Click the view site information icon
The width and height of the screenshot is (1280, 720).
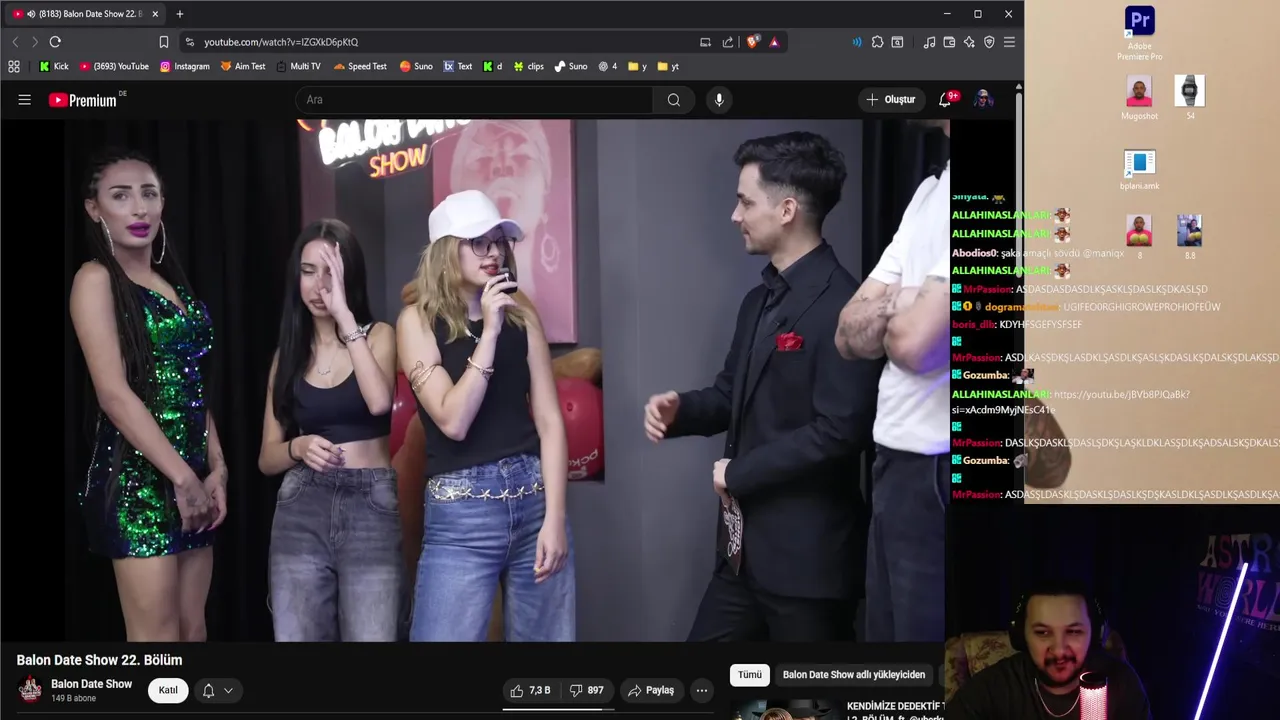[189, 42]
